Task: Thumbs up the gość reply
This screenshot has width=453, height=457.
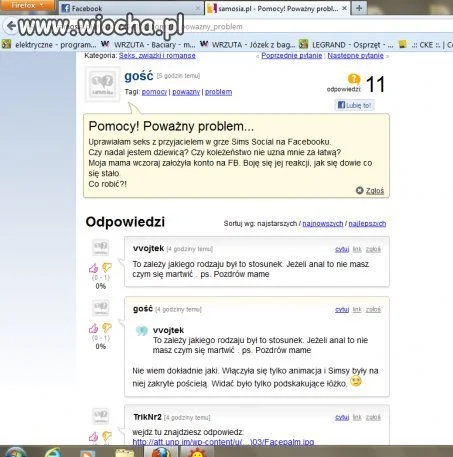Action: tap(94, 328)
